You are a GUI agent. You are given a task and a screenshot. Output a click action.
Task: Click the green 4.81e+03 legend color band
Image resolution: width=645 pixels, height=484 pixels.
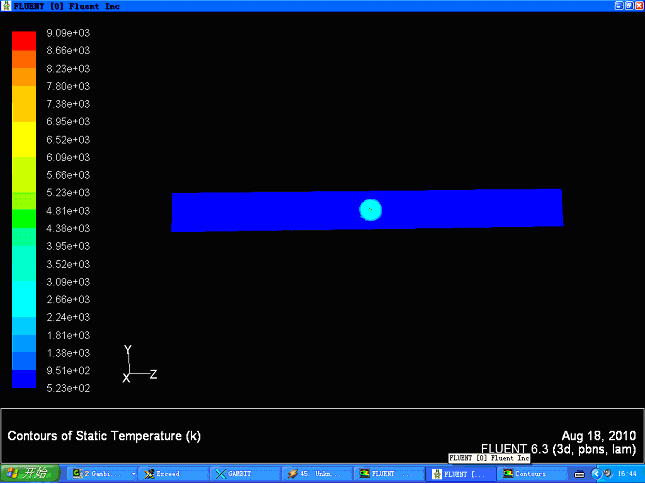coord(23,217)
